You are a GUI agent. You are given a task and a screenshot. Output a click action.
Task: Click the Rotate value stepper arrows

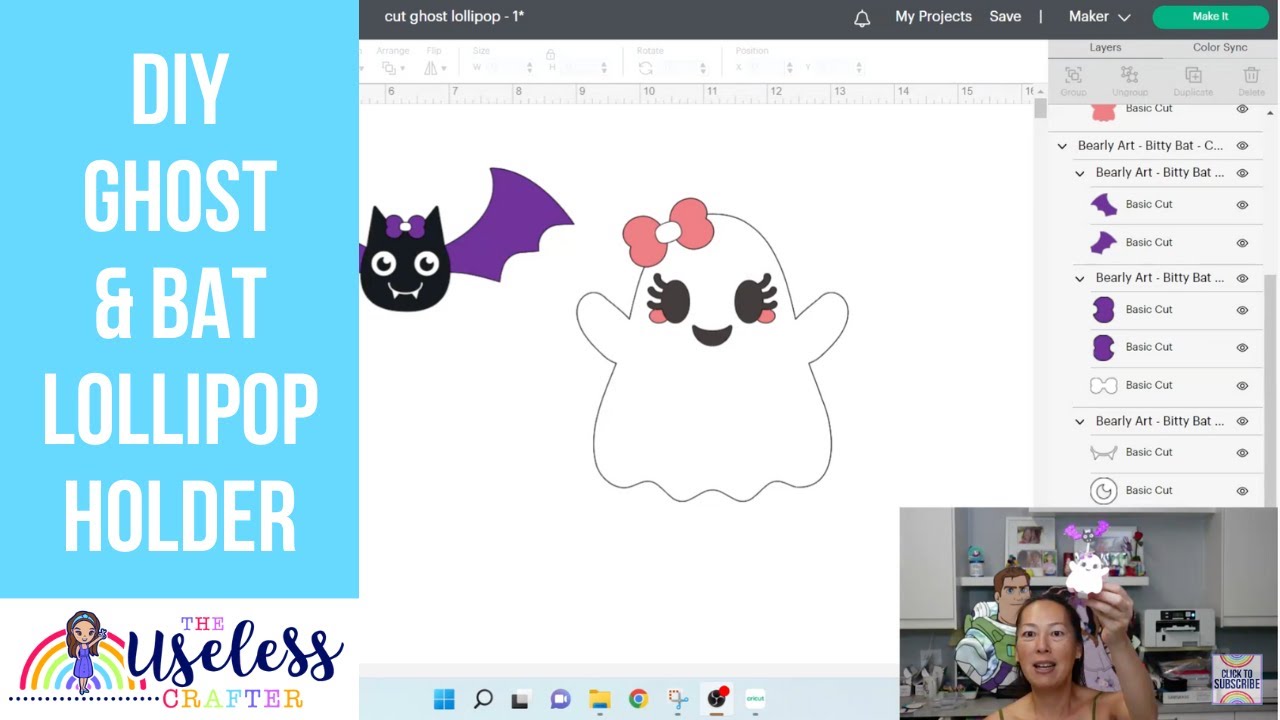(702, 68)
